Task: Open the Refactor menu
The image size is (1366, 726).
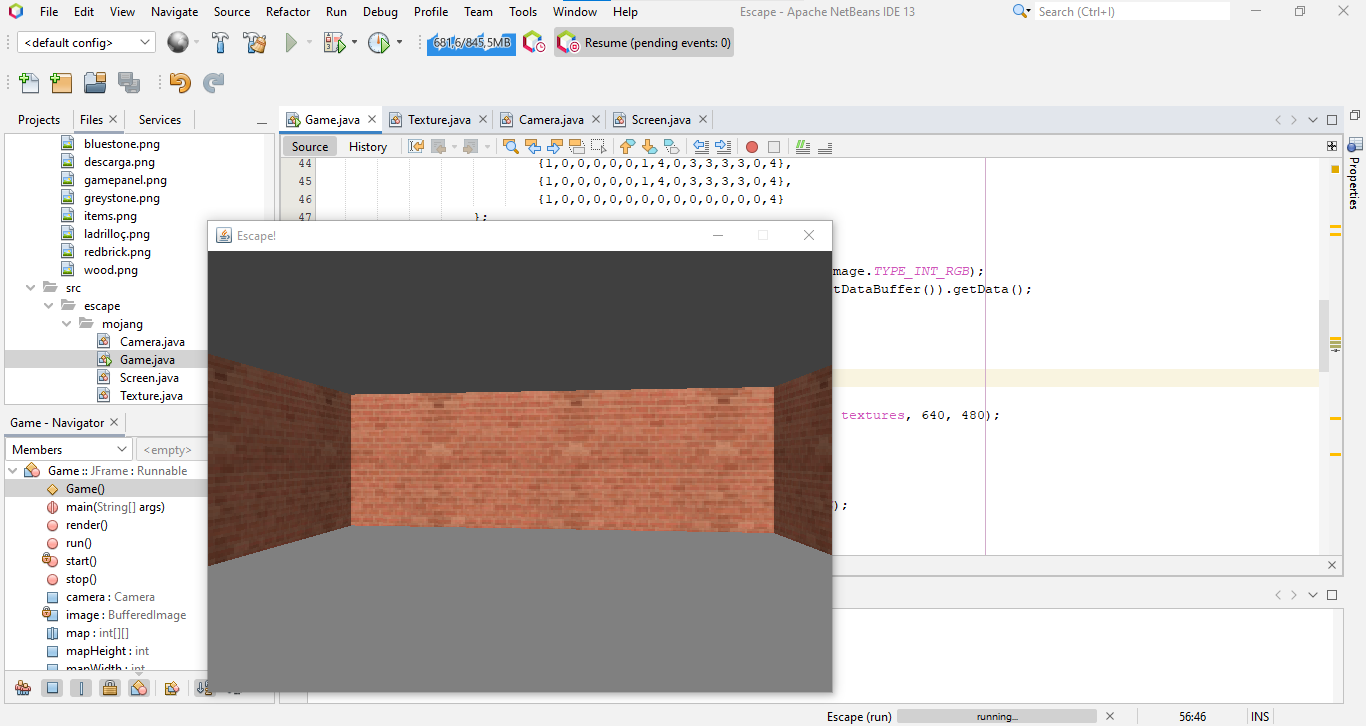Action: (x=288, y=12)
